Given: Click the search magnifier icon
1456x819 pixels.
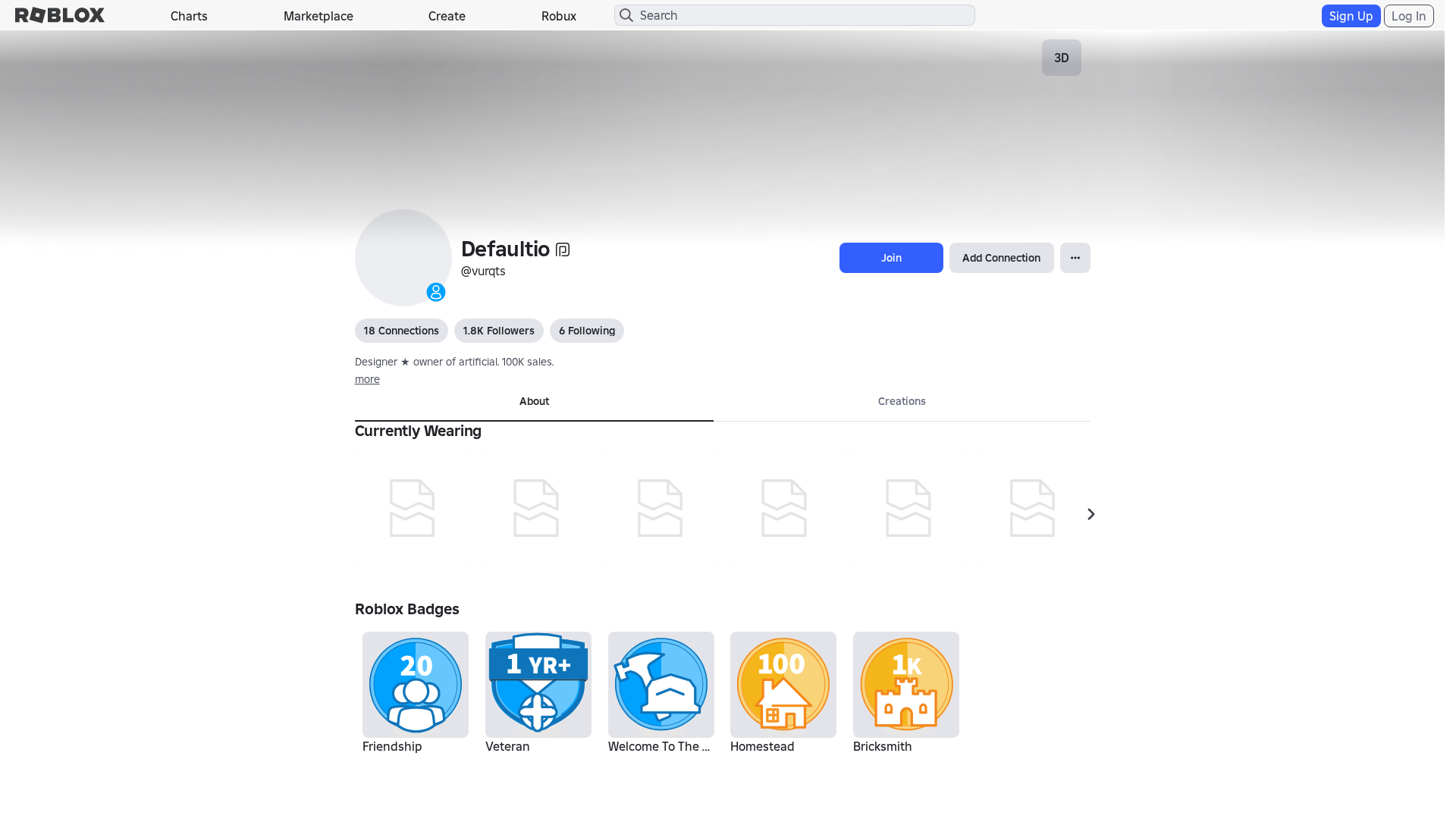Looking at the screenshot, I should pos(626,15).
